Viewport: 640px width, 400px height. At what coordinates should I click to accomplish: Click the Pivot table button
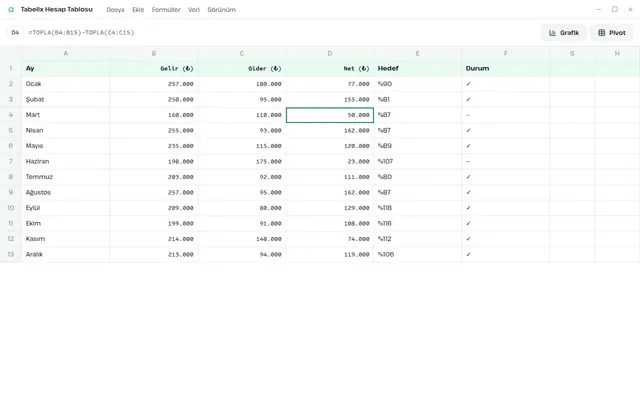click(x=611, y=33)
